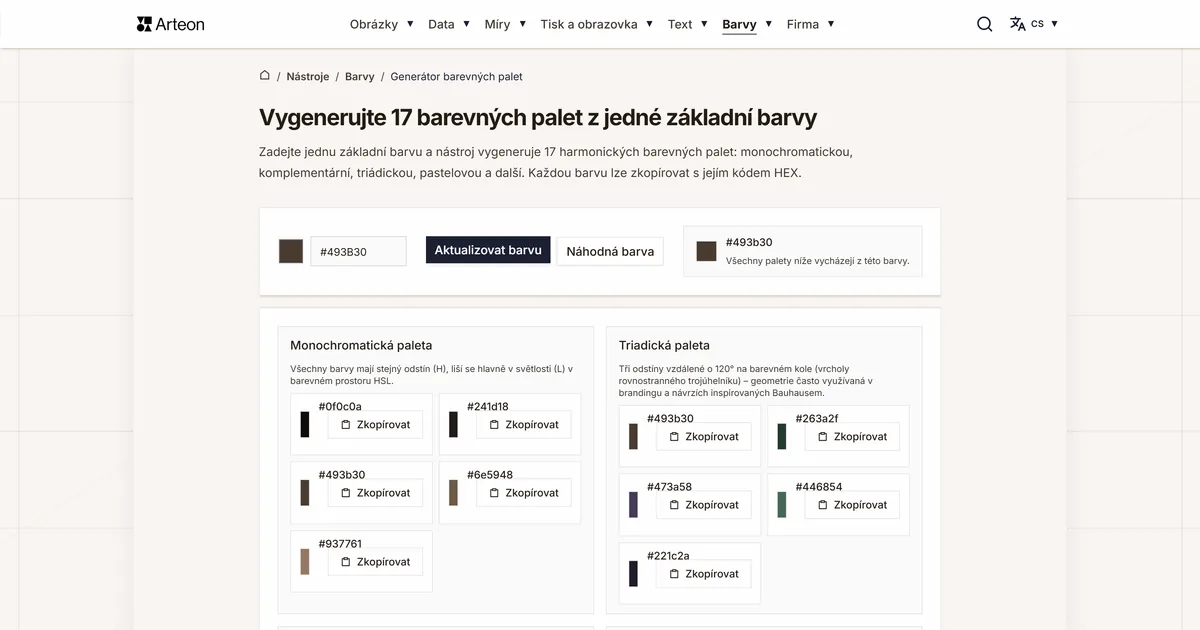Click text 'Všechny palety níže vycházejí z této barvy.'
This screenshot has height=630, width=1200.
(817, 261)
